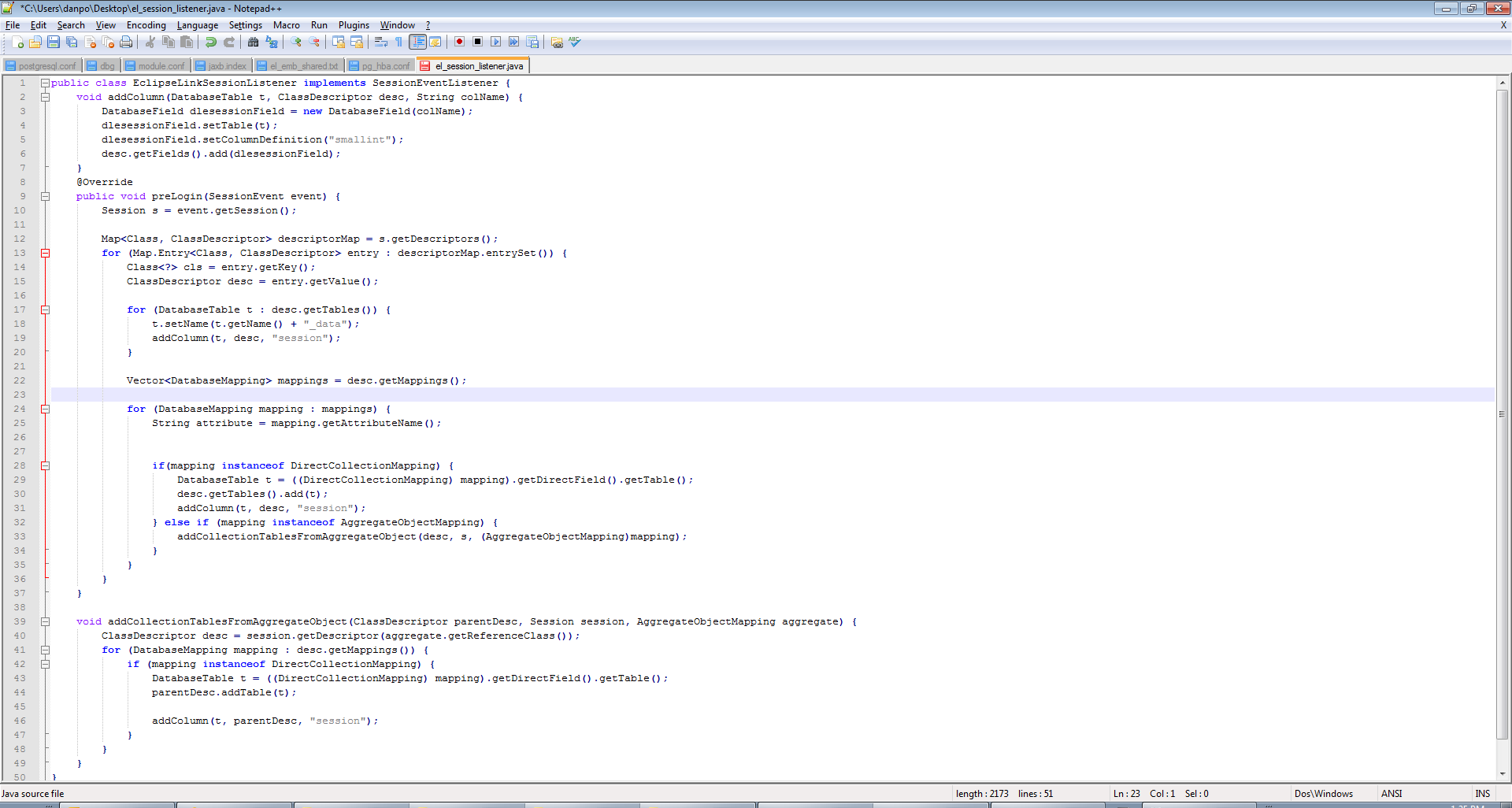
Task: Stop macro recording with black square icon
Action: tap(478, 43)
